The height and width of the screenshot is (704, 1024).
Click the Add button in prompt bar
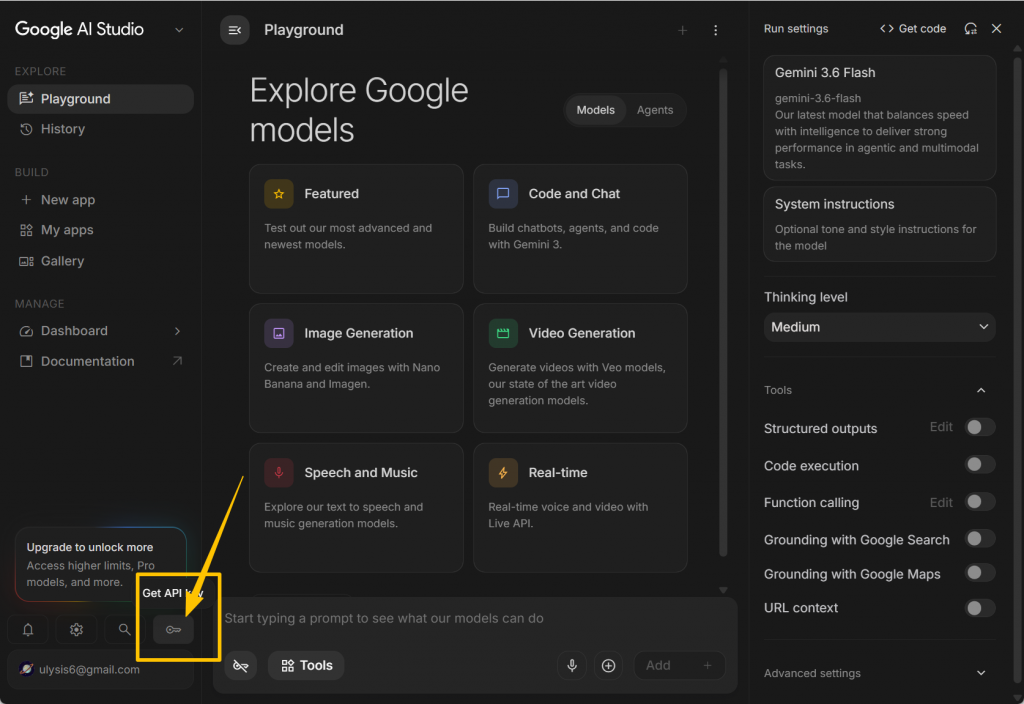679,665
